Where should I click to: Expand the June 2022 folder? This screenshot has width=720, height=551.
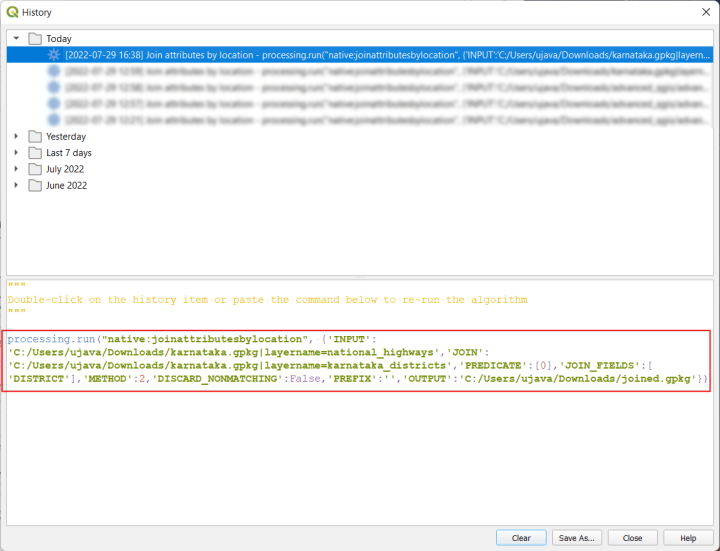pyautogui.click(x=17, y=185)
